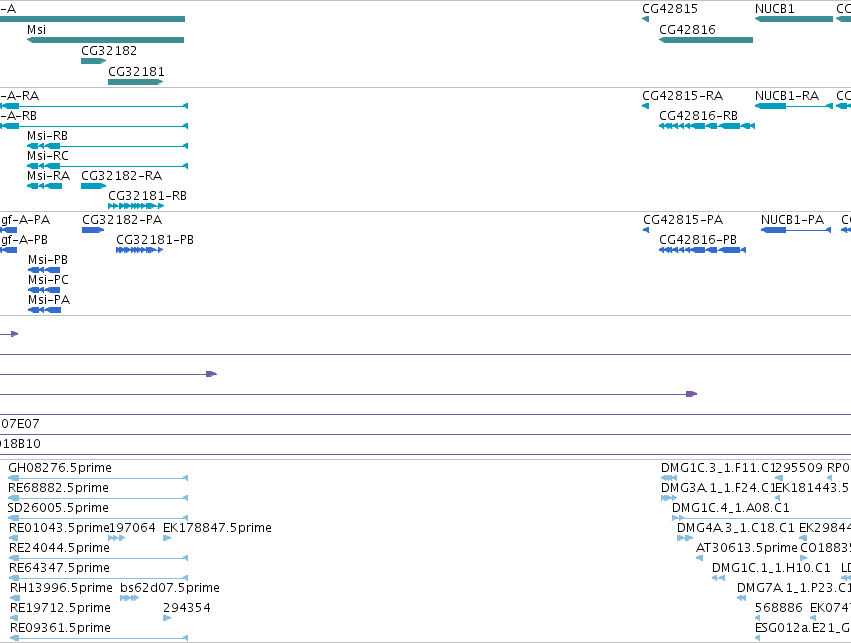
Task: Select the RE64347.5prime EST label
Action: click(x=60, y=568)
